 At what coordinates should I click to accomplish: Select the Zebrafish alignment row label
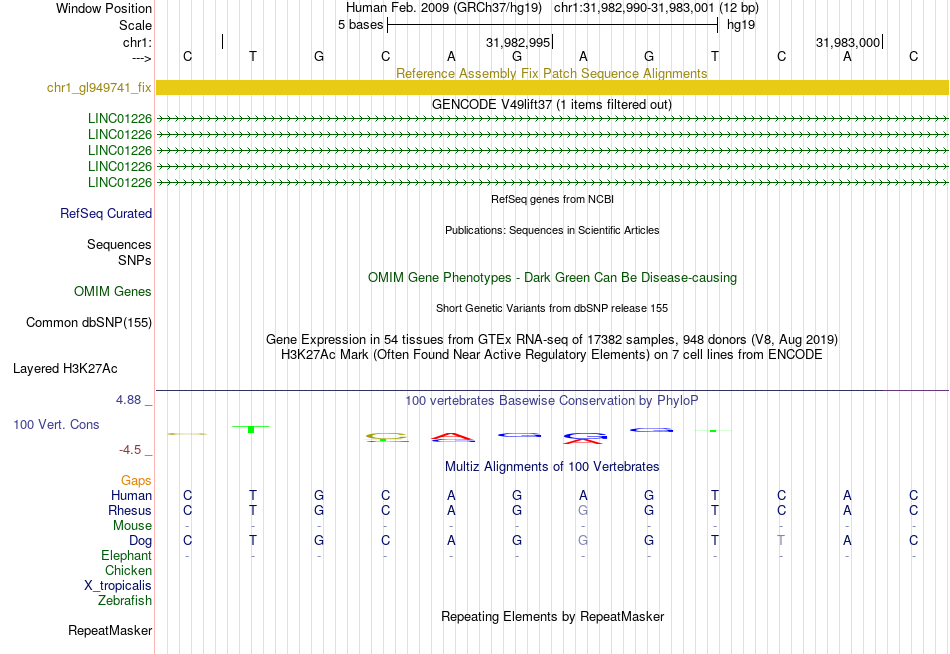click(125, 601)
